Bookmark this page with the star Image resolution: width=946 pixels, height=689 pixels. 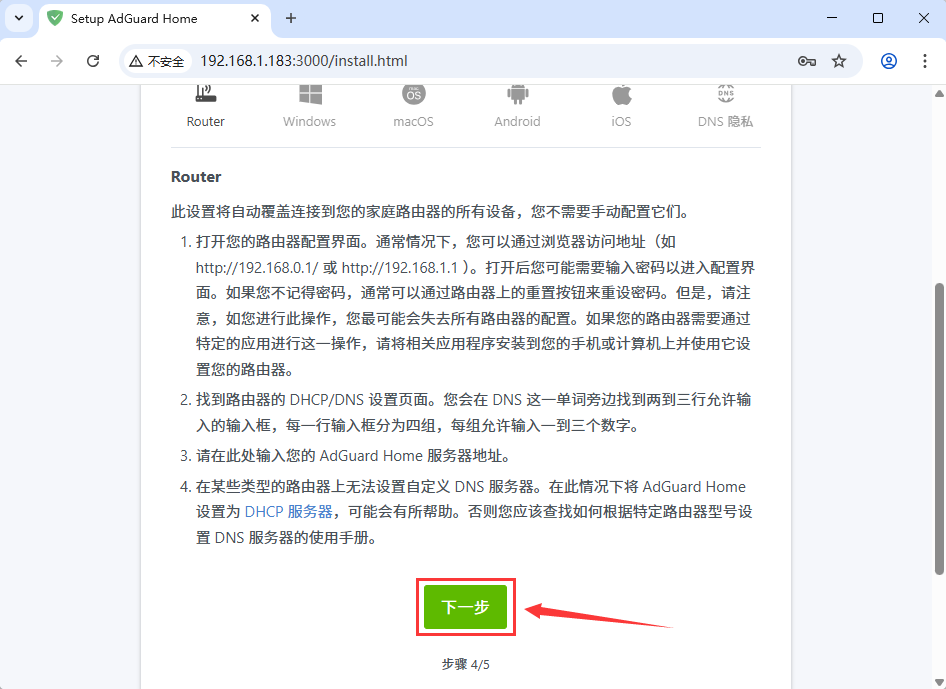(839, 61)
